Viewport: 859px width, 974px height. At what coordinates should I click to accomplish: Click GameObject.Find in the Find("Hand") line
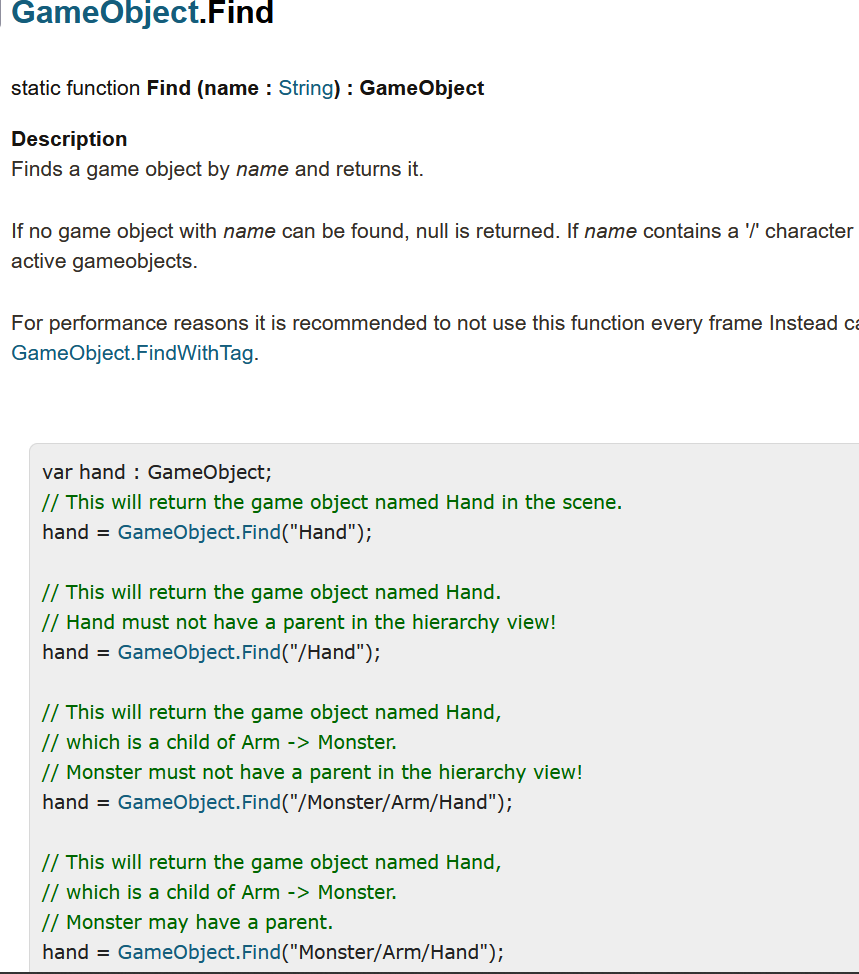[199, 532]
